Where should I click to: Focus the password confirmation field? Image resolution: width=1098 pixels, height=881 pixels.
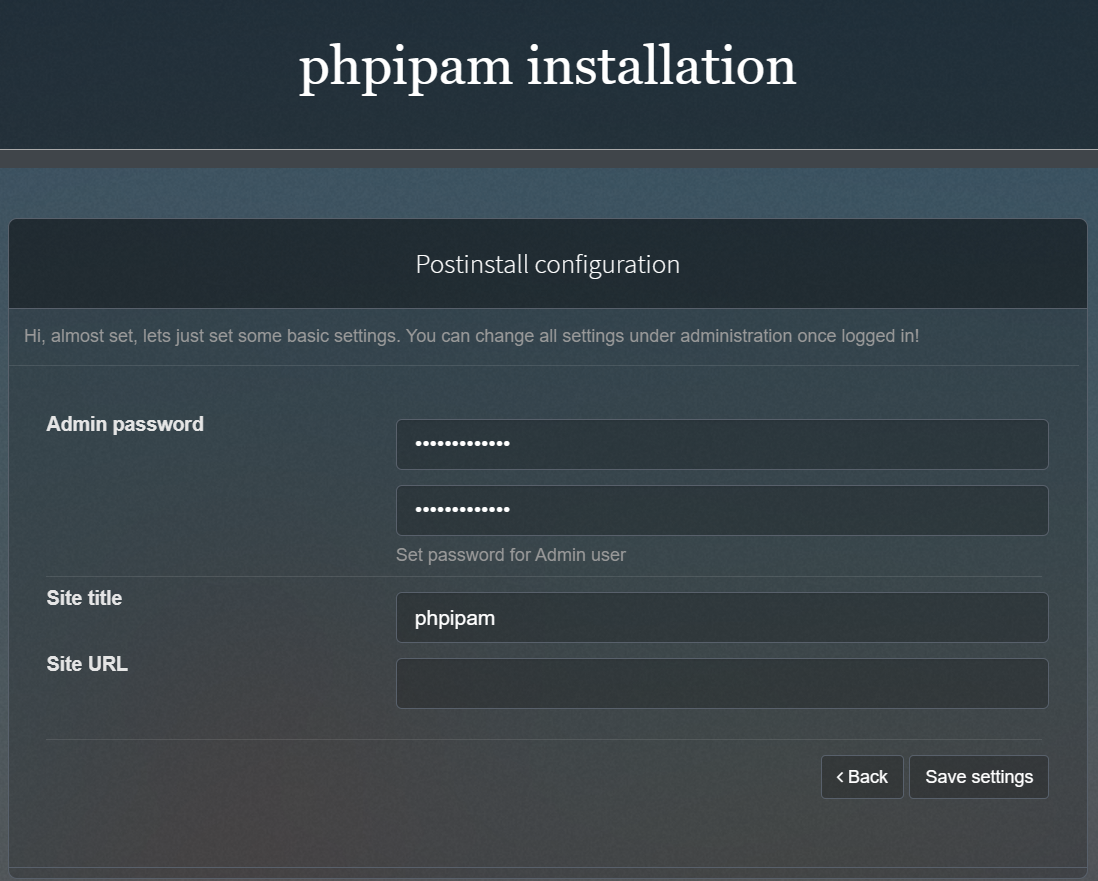click(x=721, y=510)
